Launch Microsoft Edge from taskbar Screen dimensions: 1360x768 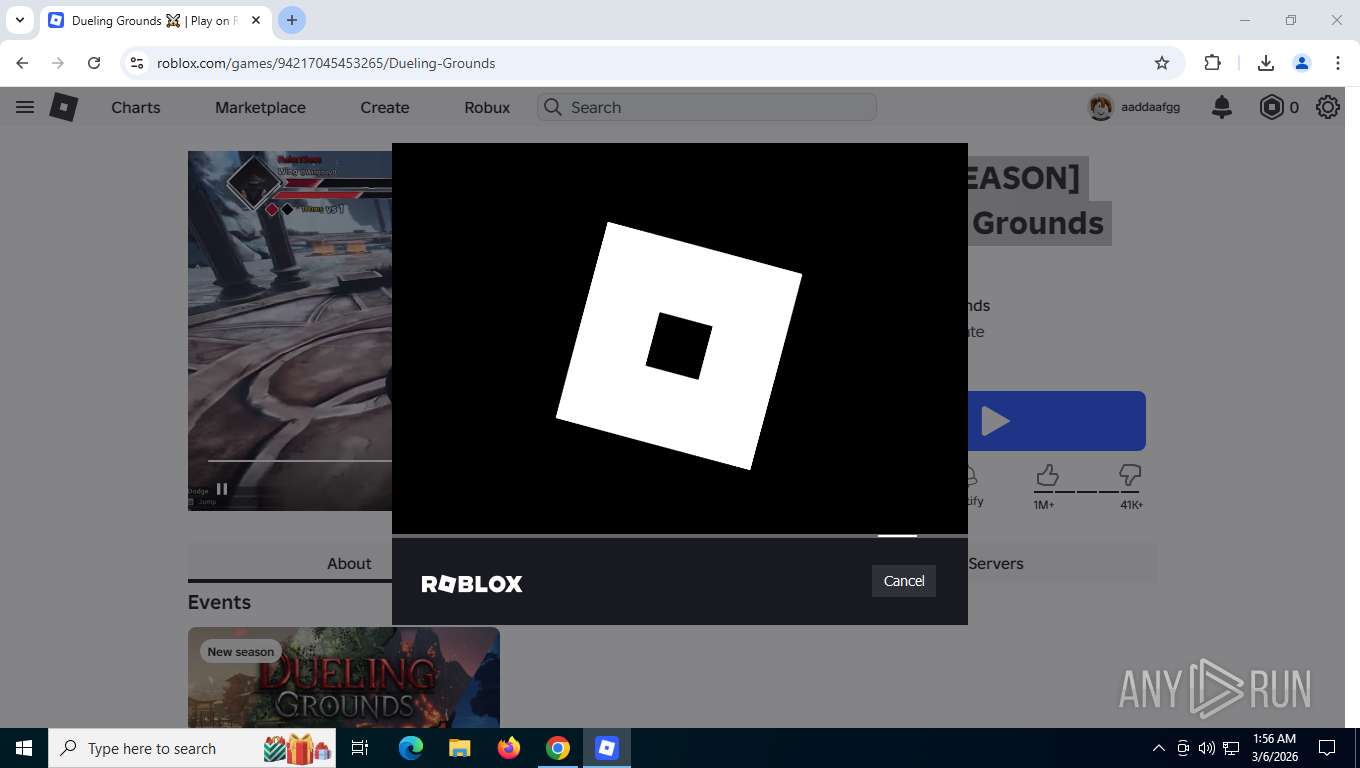tap(410, 748)
